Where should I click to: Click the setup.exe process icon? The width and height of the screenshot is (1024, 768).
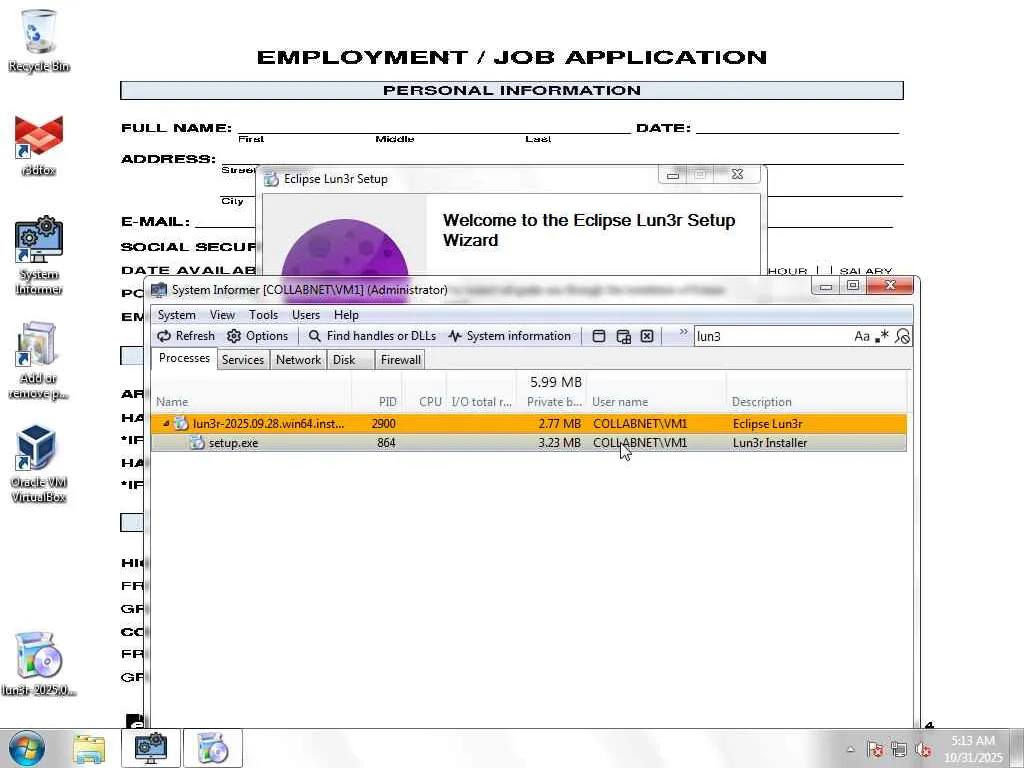coord(197,443)
